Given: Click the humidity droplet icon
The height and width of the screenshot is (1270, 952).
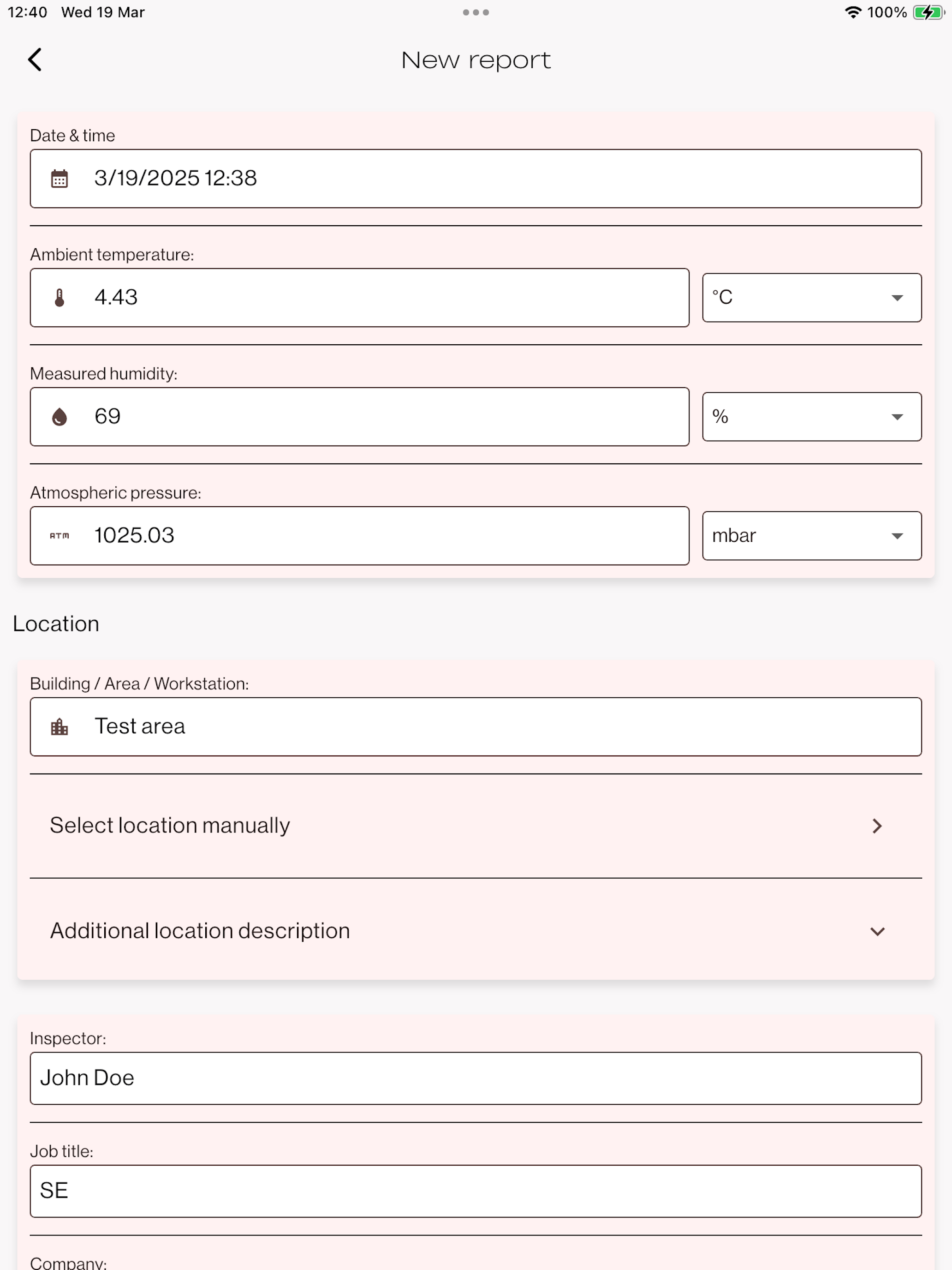Looking at the screenshot, I should tap(59, 417).
